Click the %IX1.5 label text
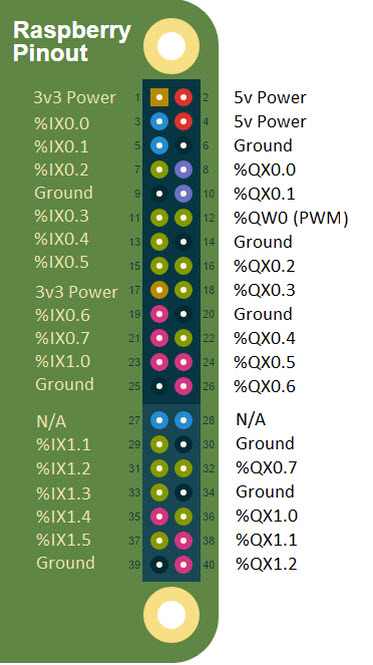The image size is (373, 665). pyautogui.click(x=63, y=540)
